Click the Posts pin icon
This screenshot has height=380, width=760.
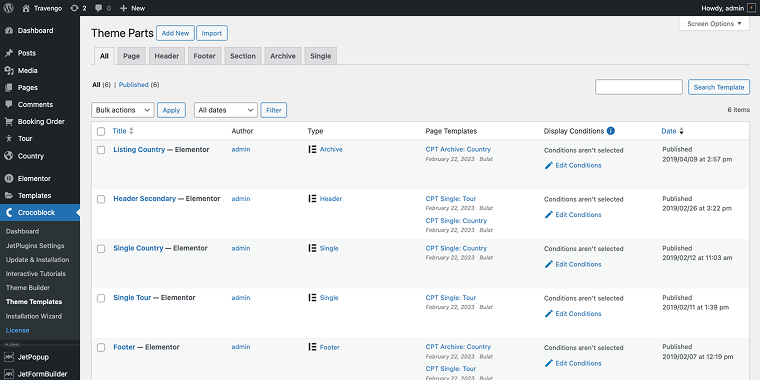[x=9, y=53]
